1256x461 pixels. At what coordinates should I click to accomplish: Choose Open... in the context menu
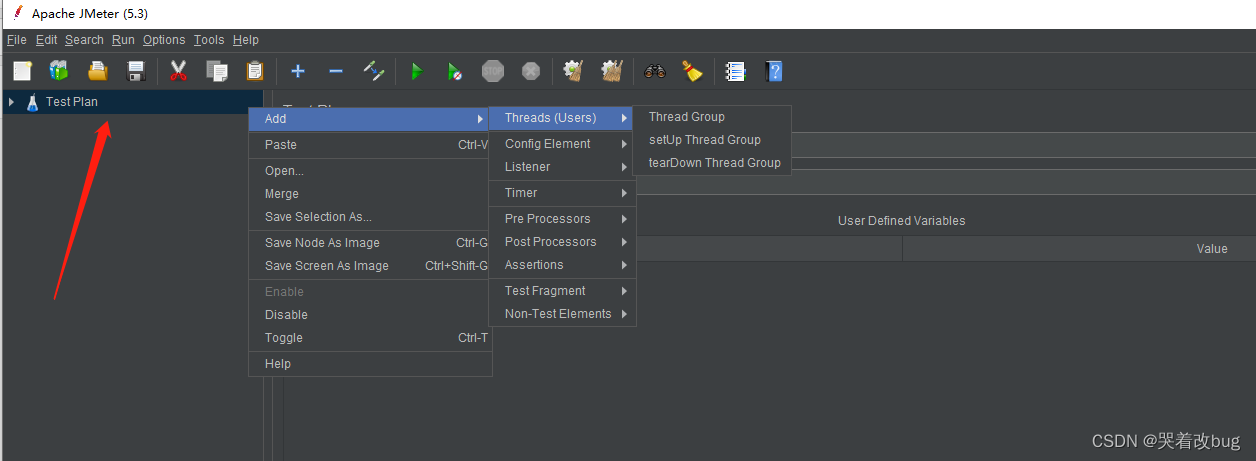pos(370,171)
